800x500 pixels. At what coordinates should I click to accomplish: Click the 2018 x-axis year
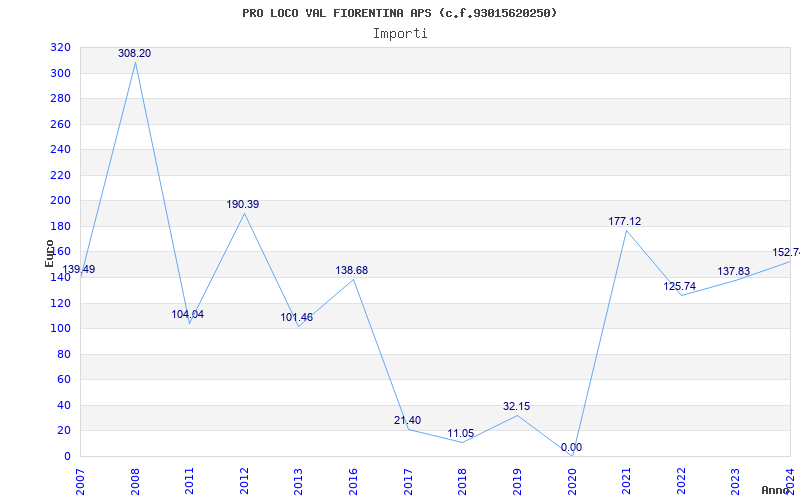[462, 481]
